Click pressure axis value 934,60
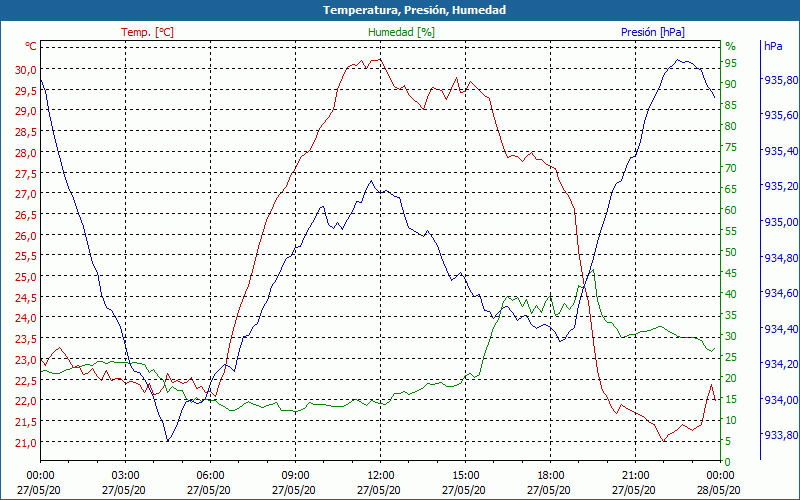The image size is (800, 500). [x=780, y=293]
